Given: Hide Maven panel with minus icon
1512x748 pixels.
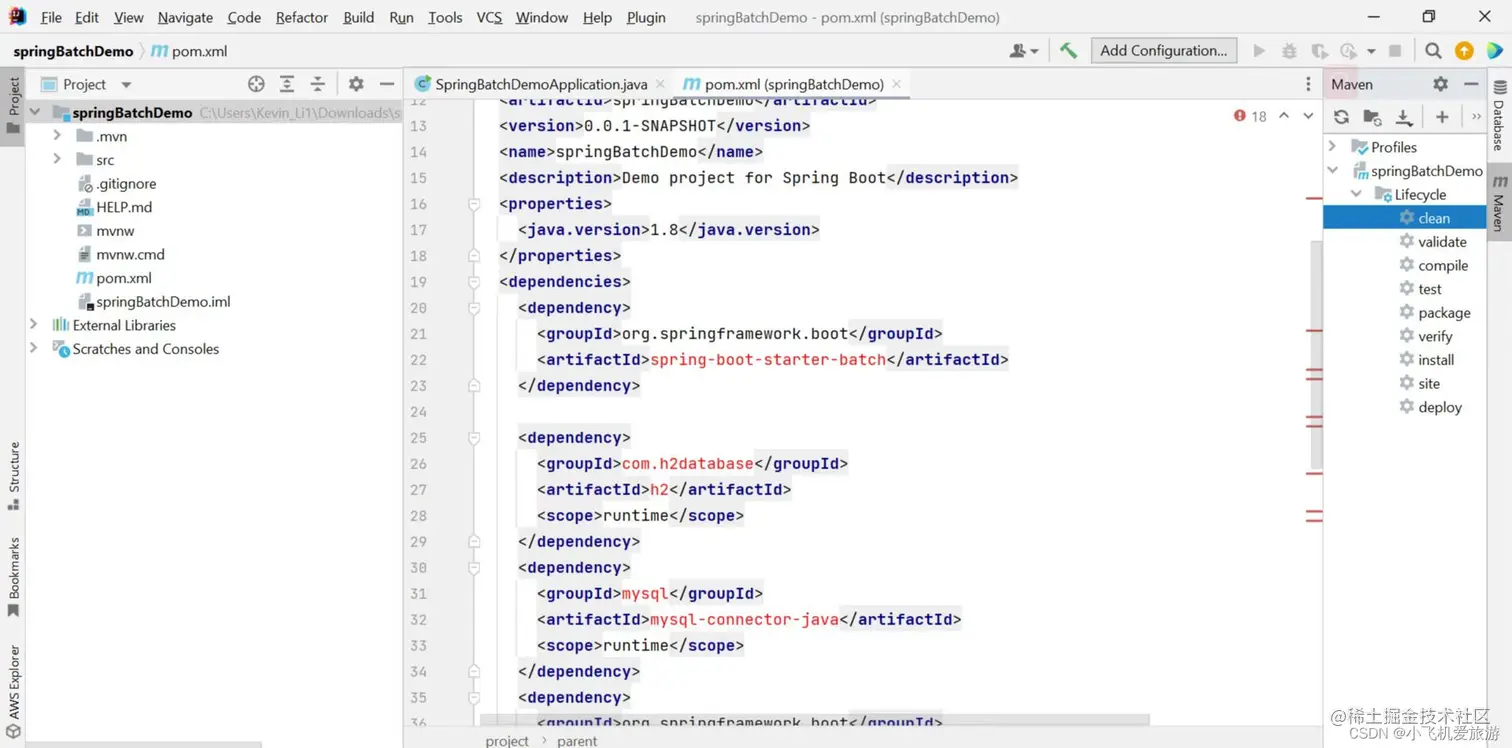Looking at the screenshot, I should (x=1470, y=84).
